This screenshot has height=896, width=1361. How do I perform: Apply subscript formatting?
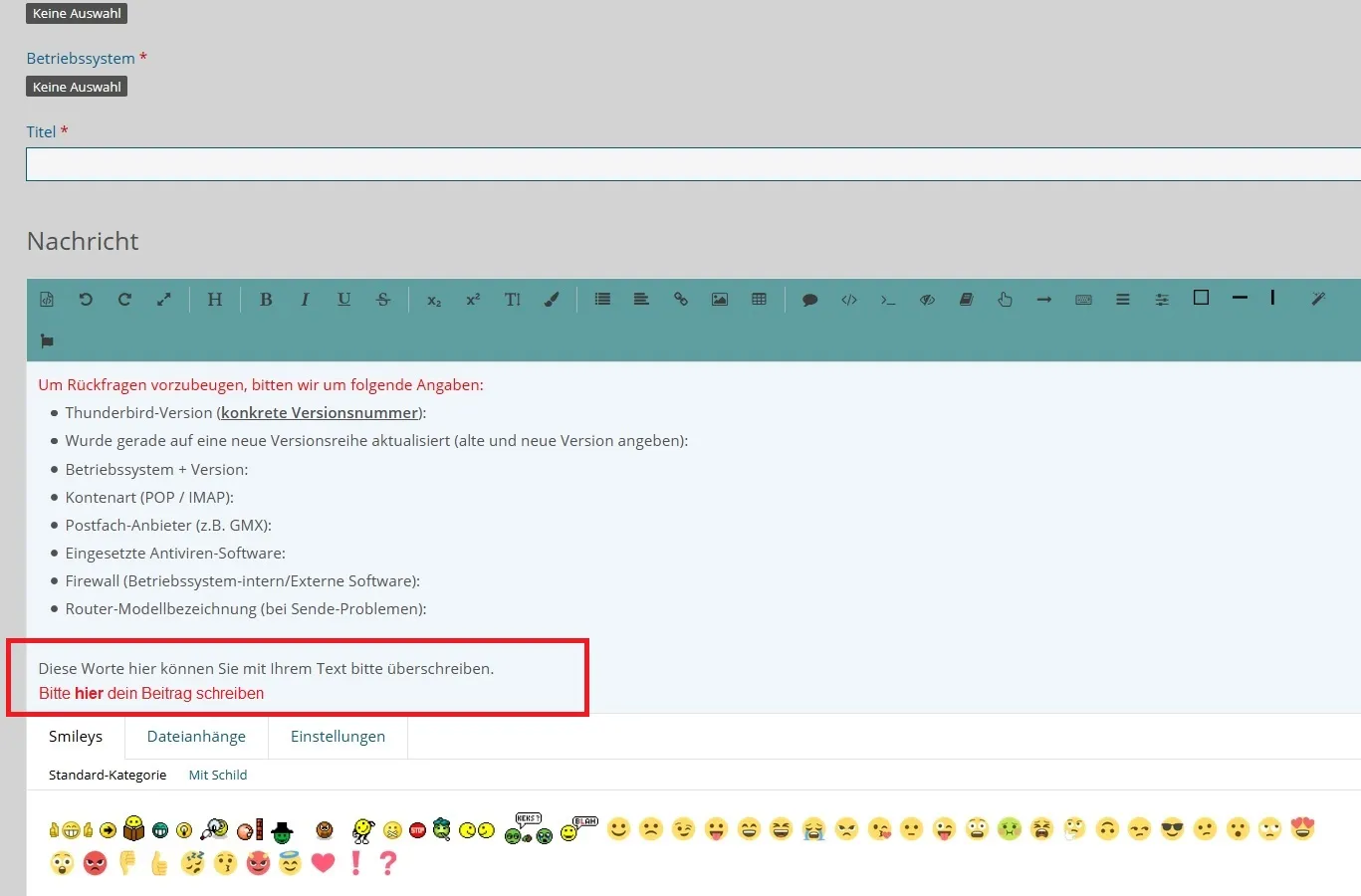(x=434, y=300)
